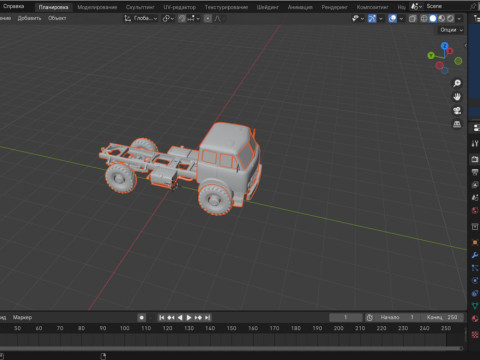The image size is (480, 360).
Task: Open the Physics properties tab
Action: [x=475, y=280]
